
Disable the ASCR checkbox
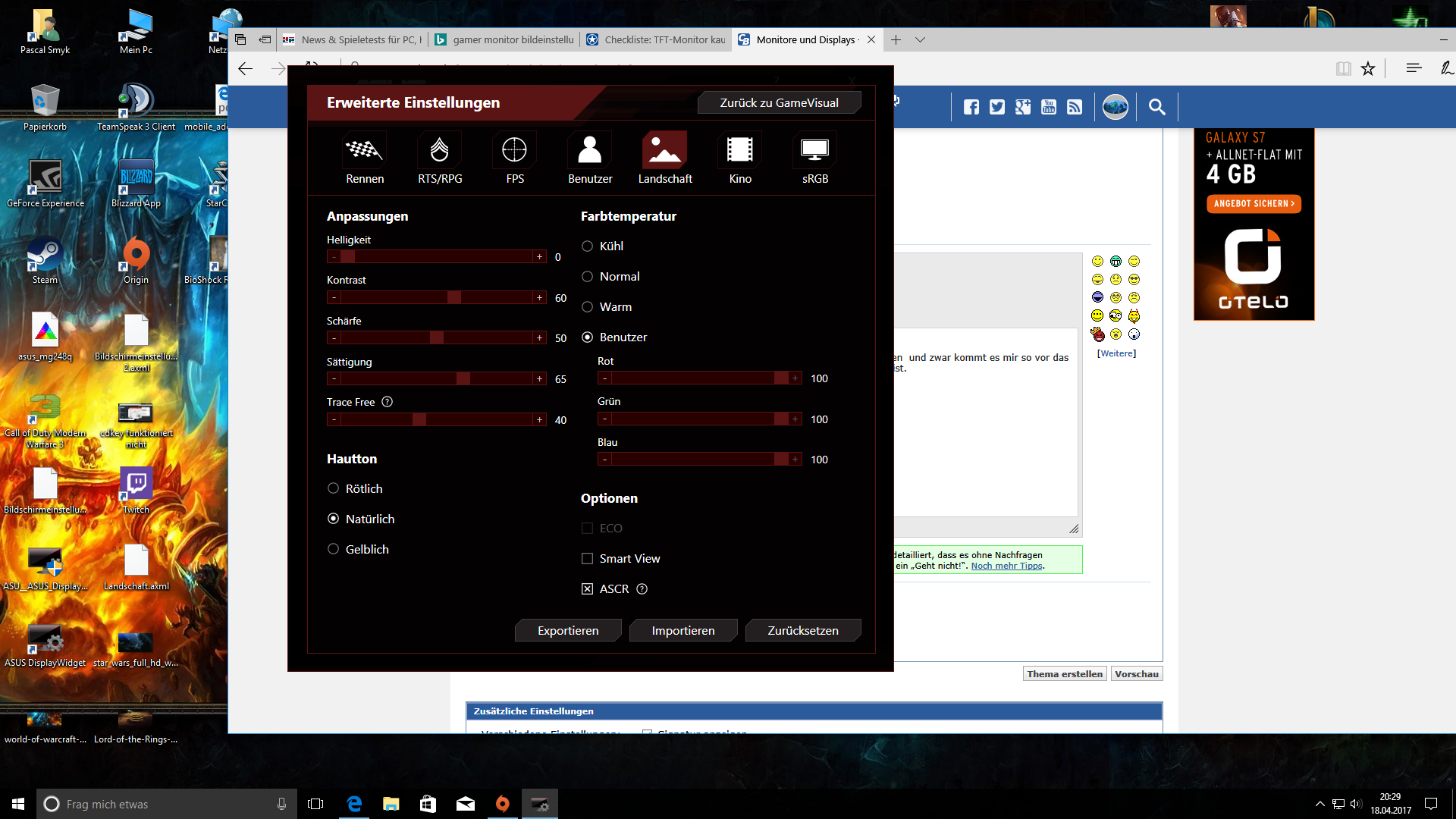click(x=588, y=589)
